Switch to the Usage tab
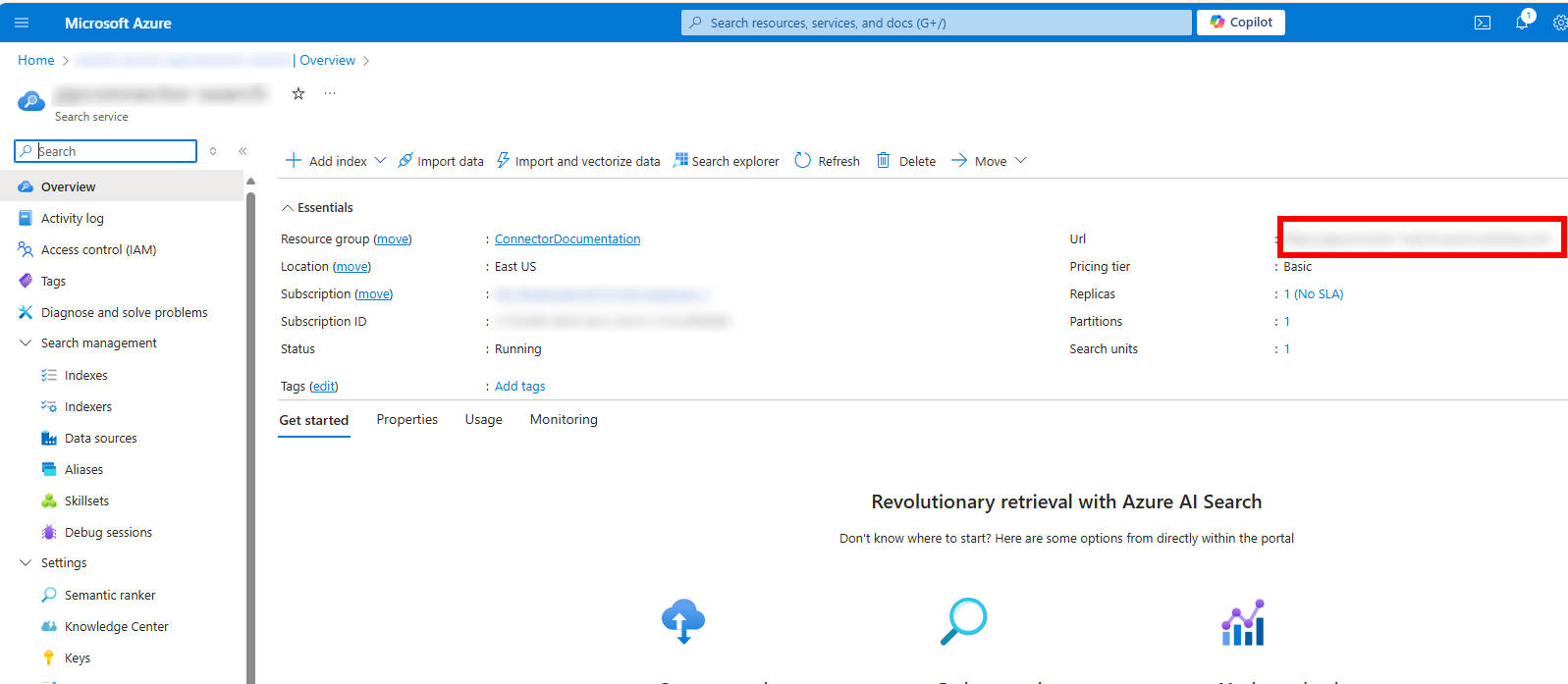Screen dimensions: 1568x684 [x=484, y=419]
